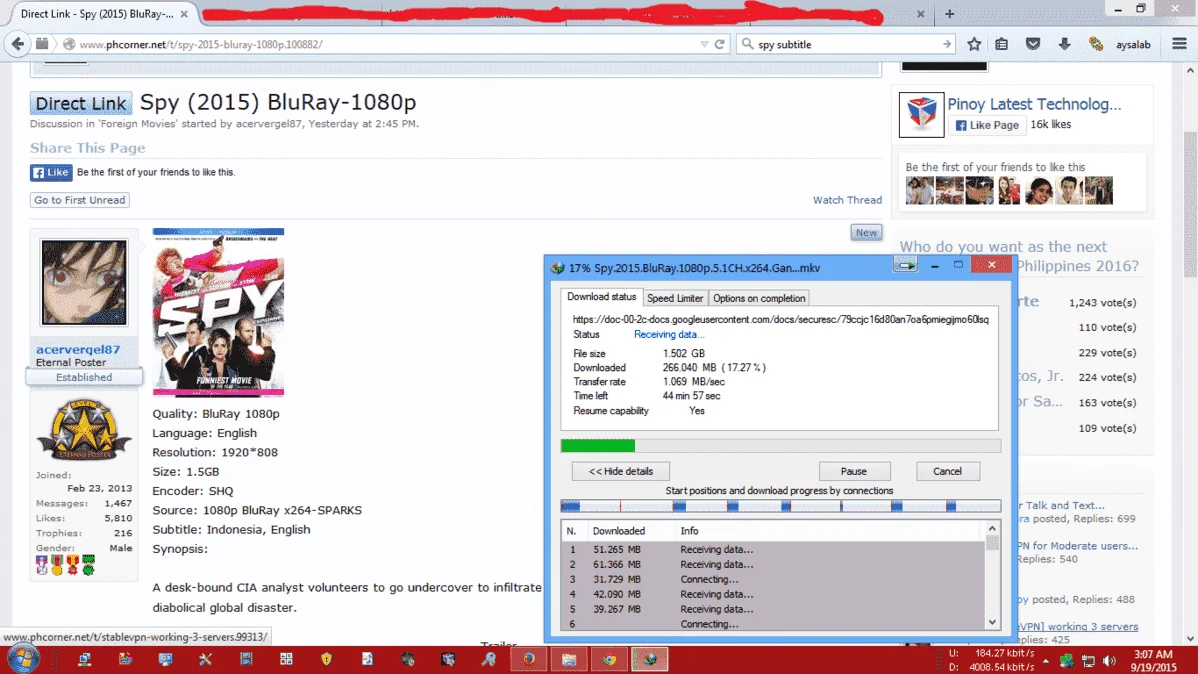Image resolution: width=1198 pixels, height=674 pixels.
Task: Open Firefox downloads arrow icon
Action: click(x=1064, y=44)
